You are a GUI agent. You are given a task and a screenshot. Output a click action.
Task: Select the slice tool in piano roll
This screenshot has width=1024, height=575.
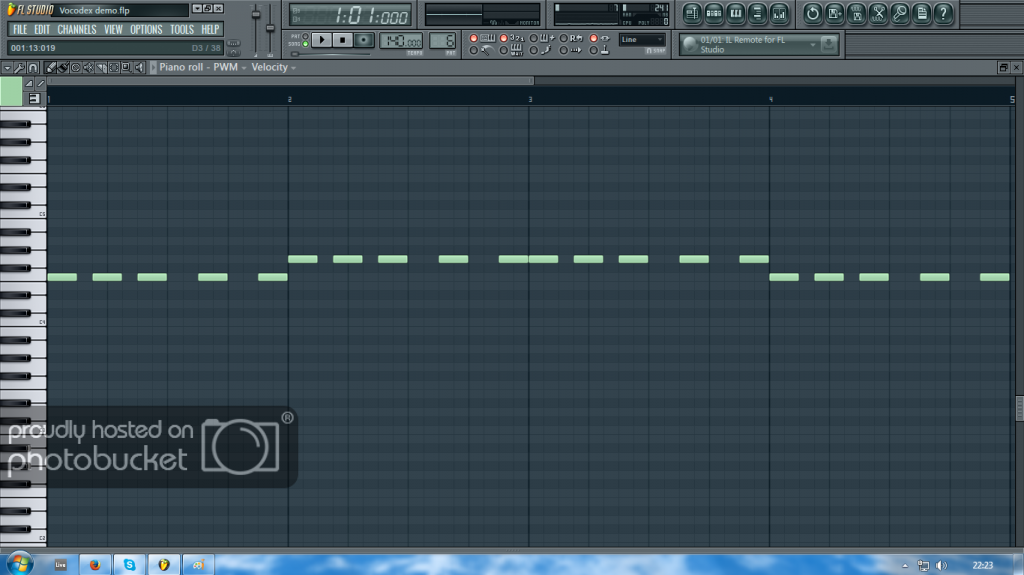tap(101, 67)
